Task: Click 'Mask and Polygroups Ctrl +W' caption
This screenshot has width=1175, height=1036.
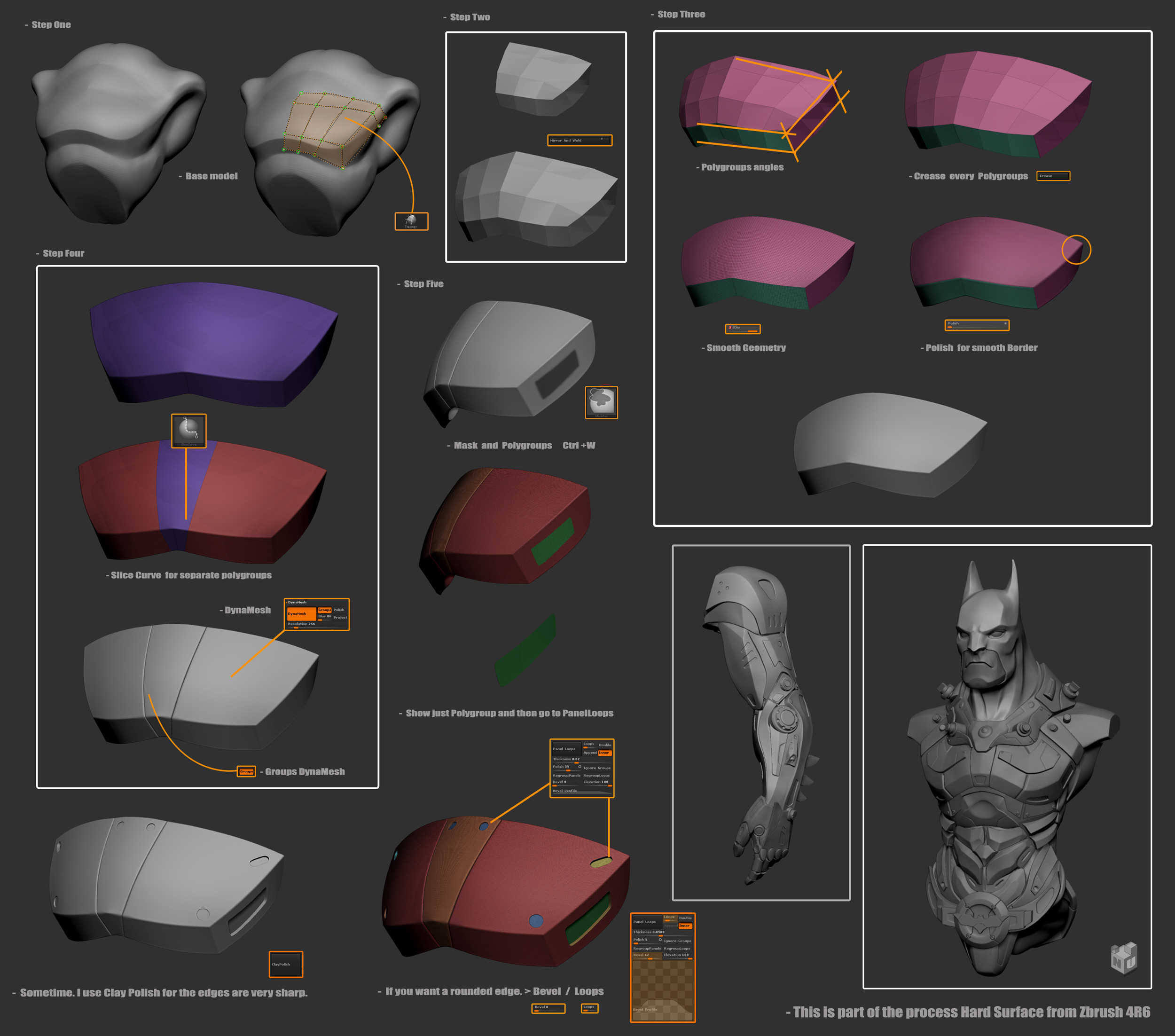Action: point(524,446)
